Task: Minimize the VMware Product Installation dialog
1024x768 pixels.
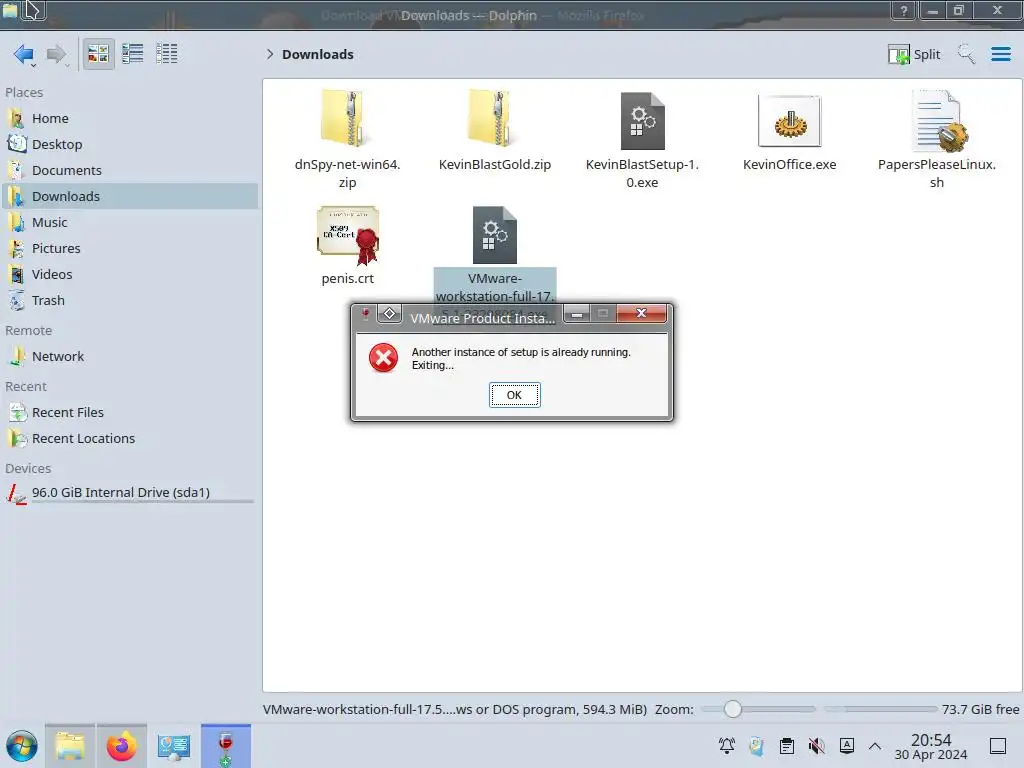Action: click(577, 314)
